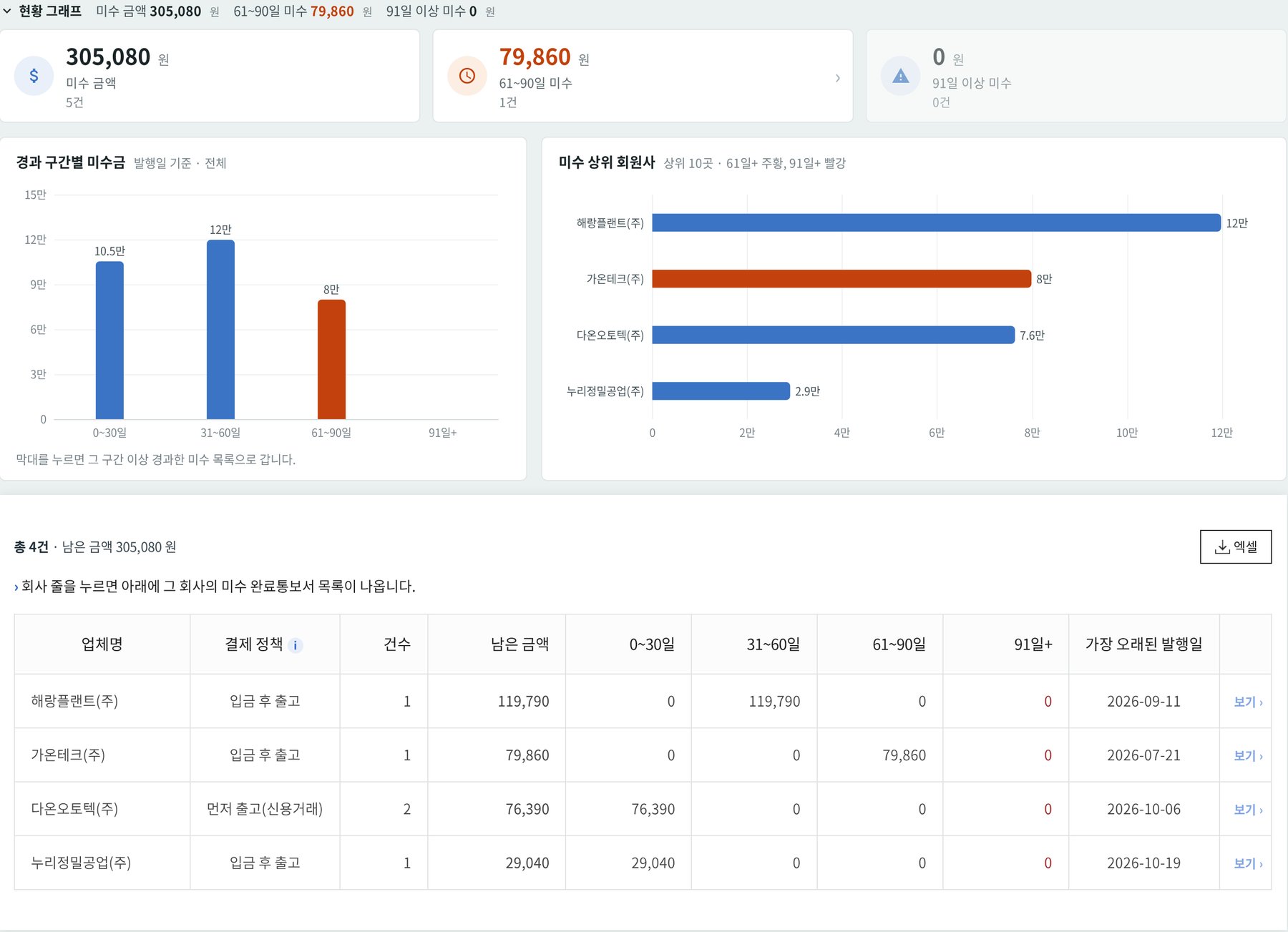
Task: Click the 305,080 미수 금액 value
Action: pos(108,57)
